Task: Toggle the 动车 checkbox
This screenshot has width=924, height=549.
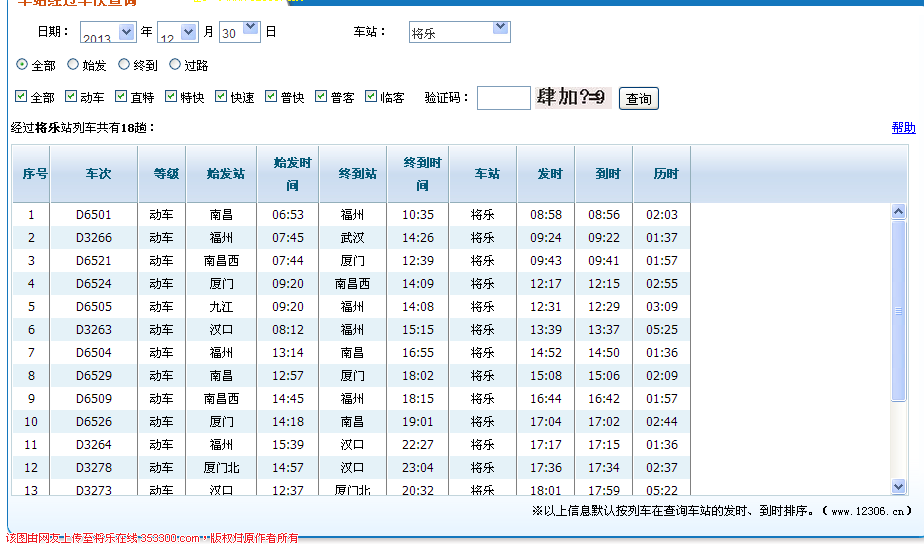Action: pos(71,96)
